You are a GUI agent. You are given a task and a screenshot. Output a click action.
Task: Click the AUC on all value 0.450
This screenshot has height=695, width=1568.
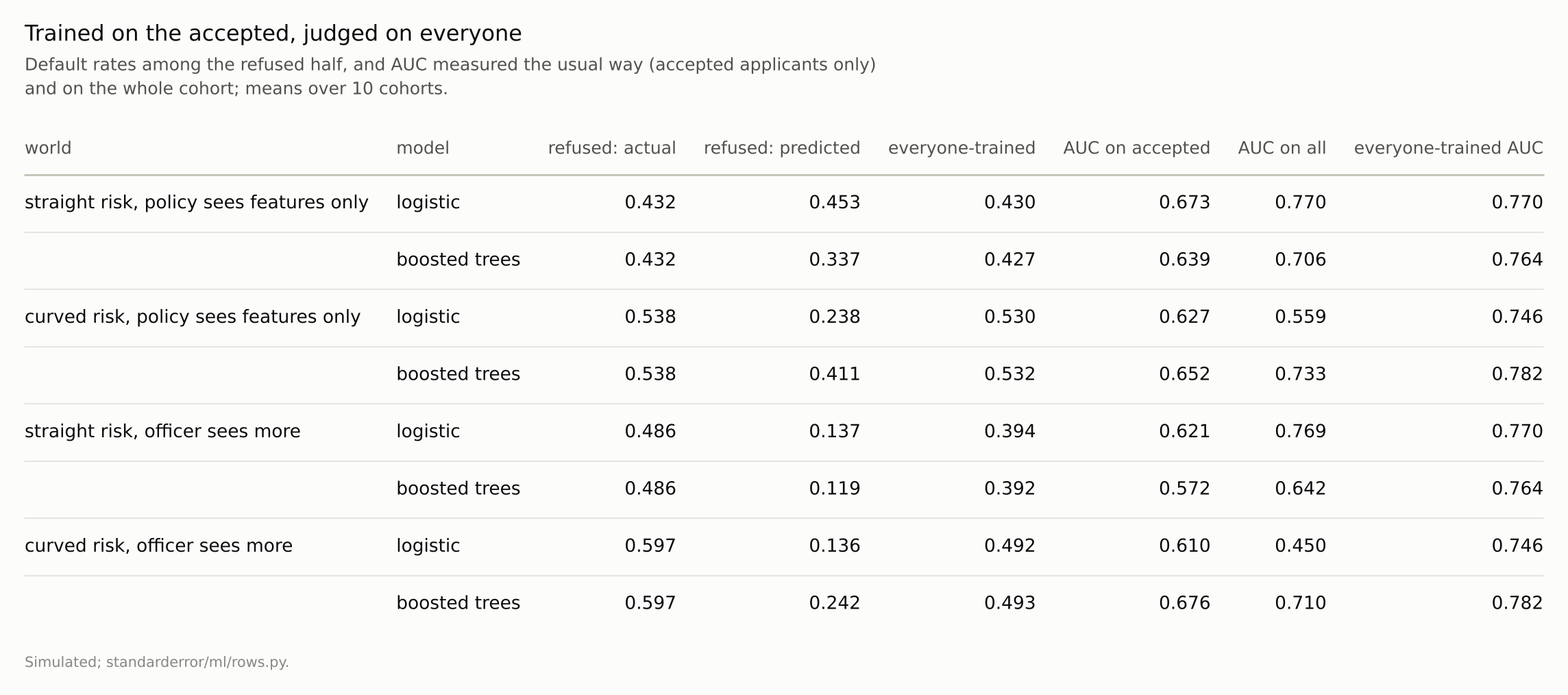click(1301, 546)
